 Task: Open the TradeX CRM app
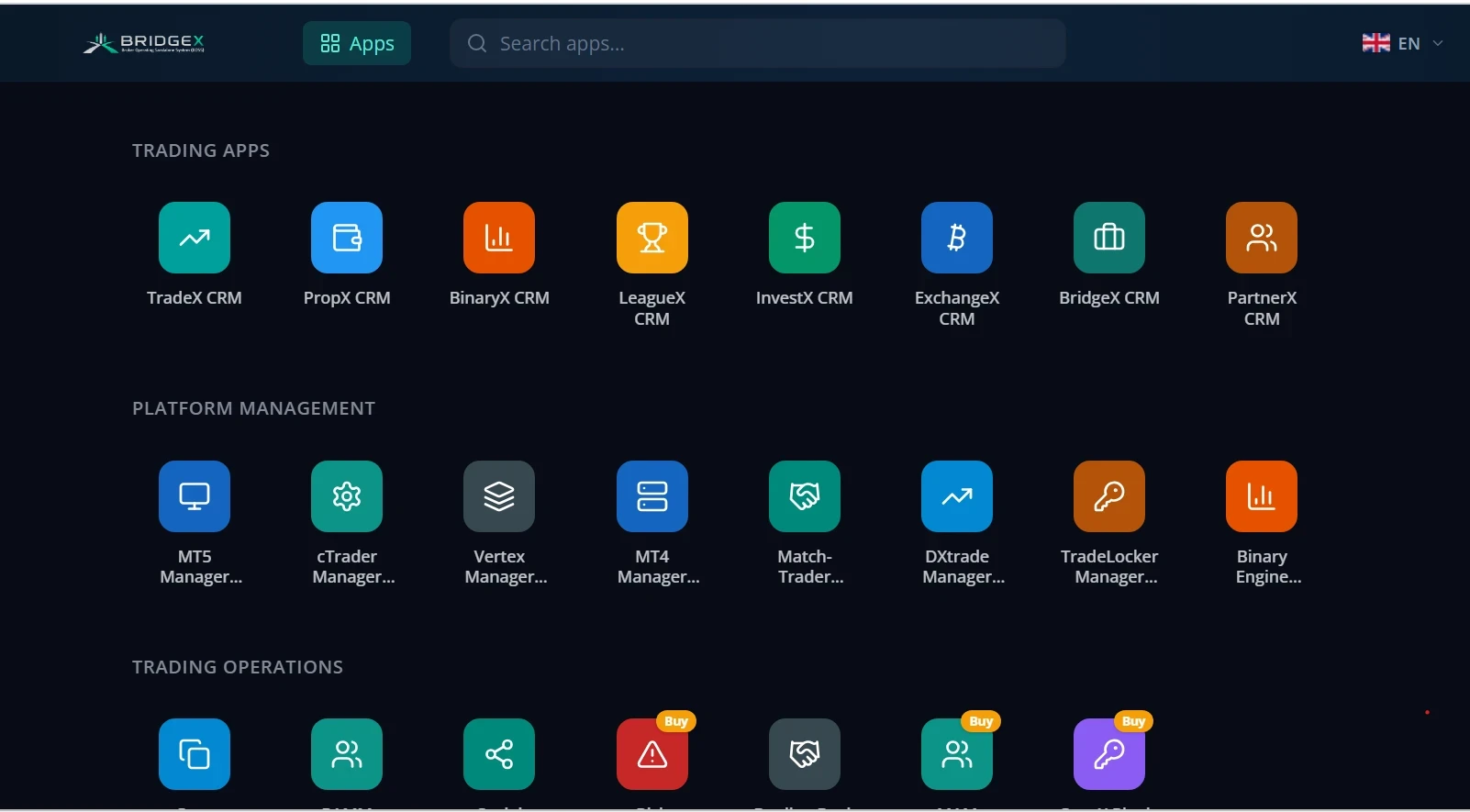tap(195, 238)
